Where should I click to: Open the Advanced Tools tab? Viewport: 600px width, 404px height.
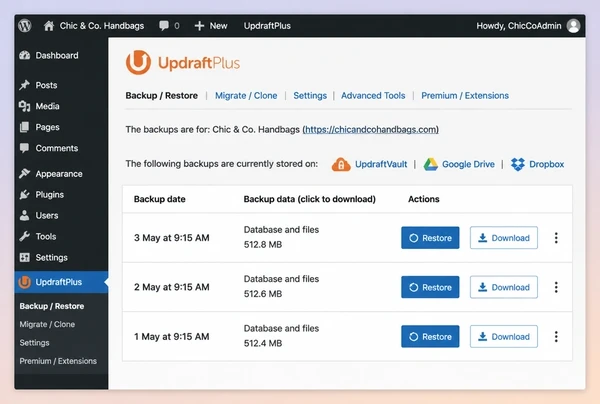[x=373, y=95]
